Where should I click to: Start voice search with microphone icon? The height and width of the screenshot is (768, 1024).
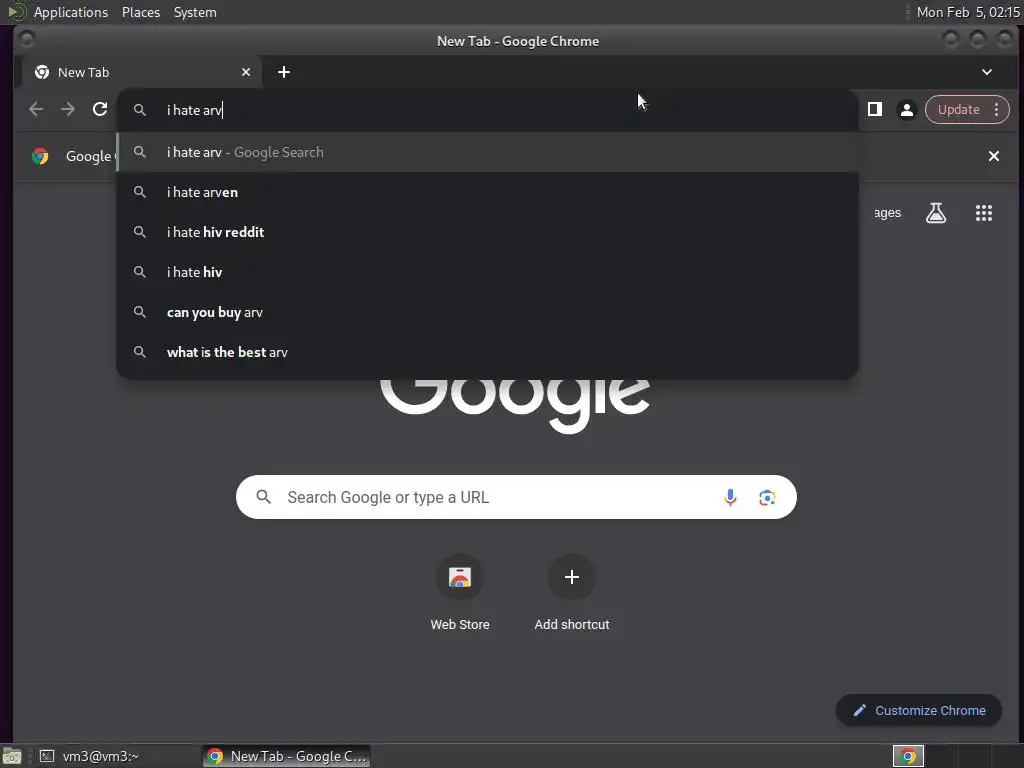(730, 497)
